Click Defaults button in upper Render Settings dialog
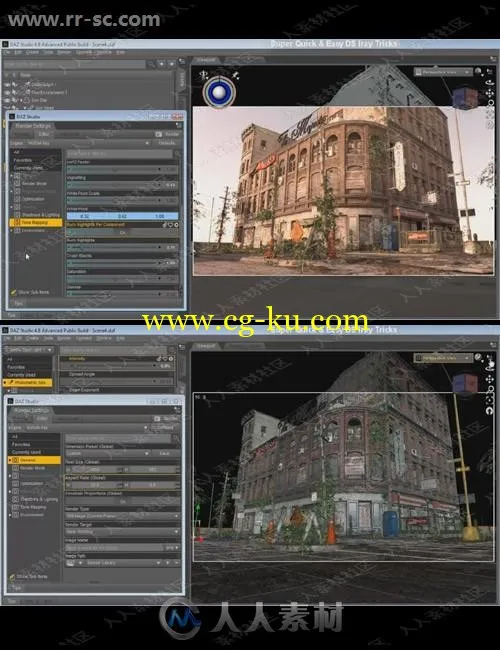This screenshot has height=650, width=500. click(167, 143)
